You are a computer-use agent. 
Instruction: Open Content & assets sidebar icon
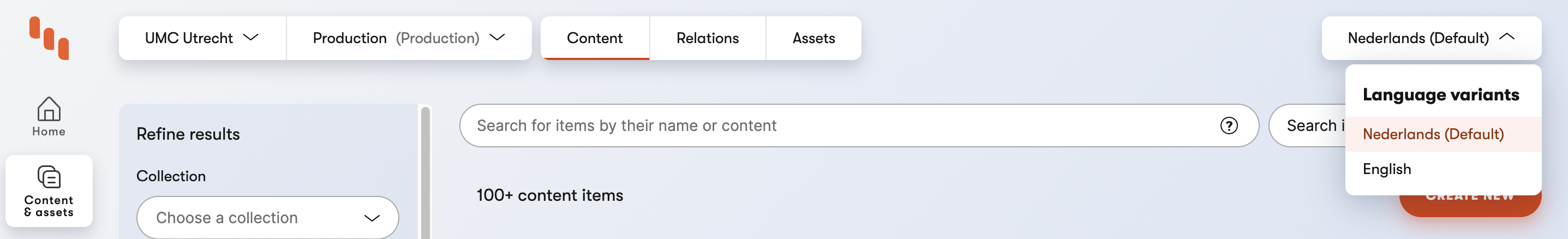pyautogui.click(x=49, y=190)
